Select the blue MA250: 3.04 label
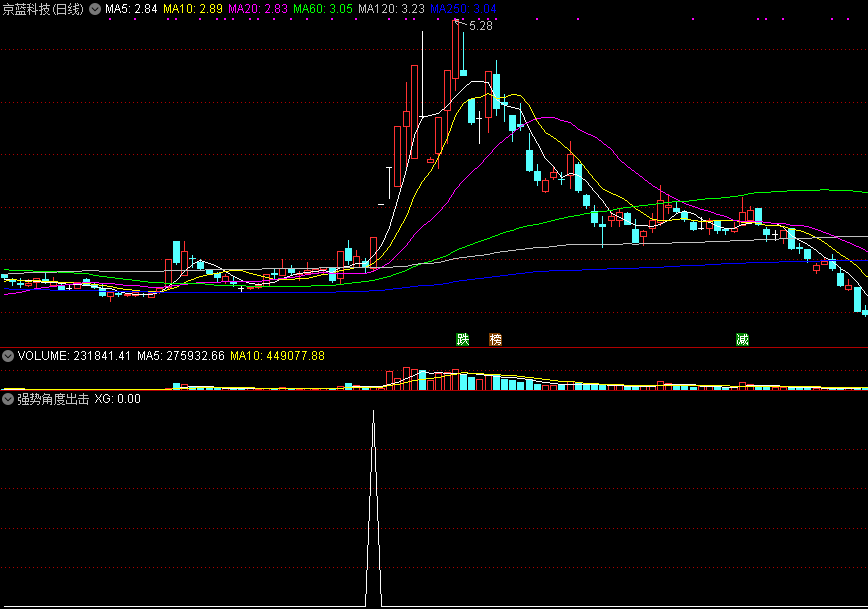The height and width of the screenshot is (609, 868). pyautogui.click(x=463, y=9)
